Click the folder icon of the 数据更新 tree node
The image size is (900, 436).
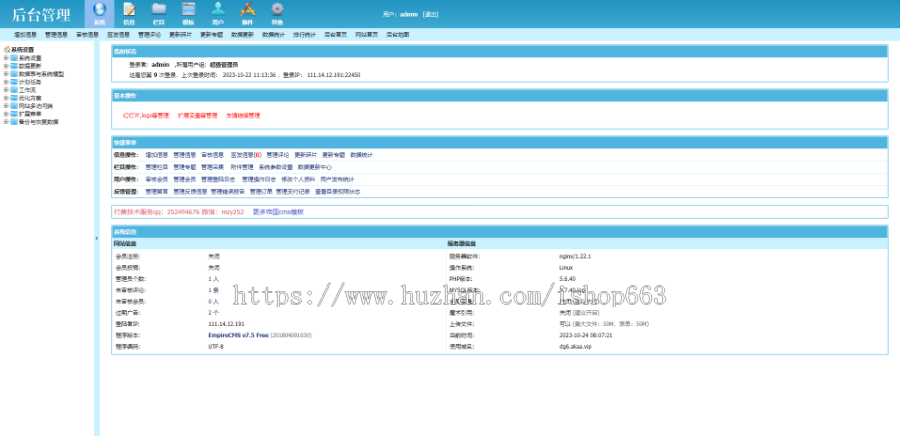pyautogui.click(x=14, y=66)
